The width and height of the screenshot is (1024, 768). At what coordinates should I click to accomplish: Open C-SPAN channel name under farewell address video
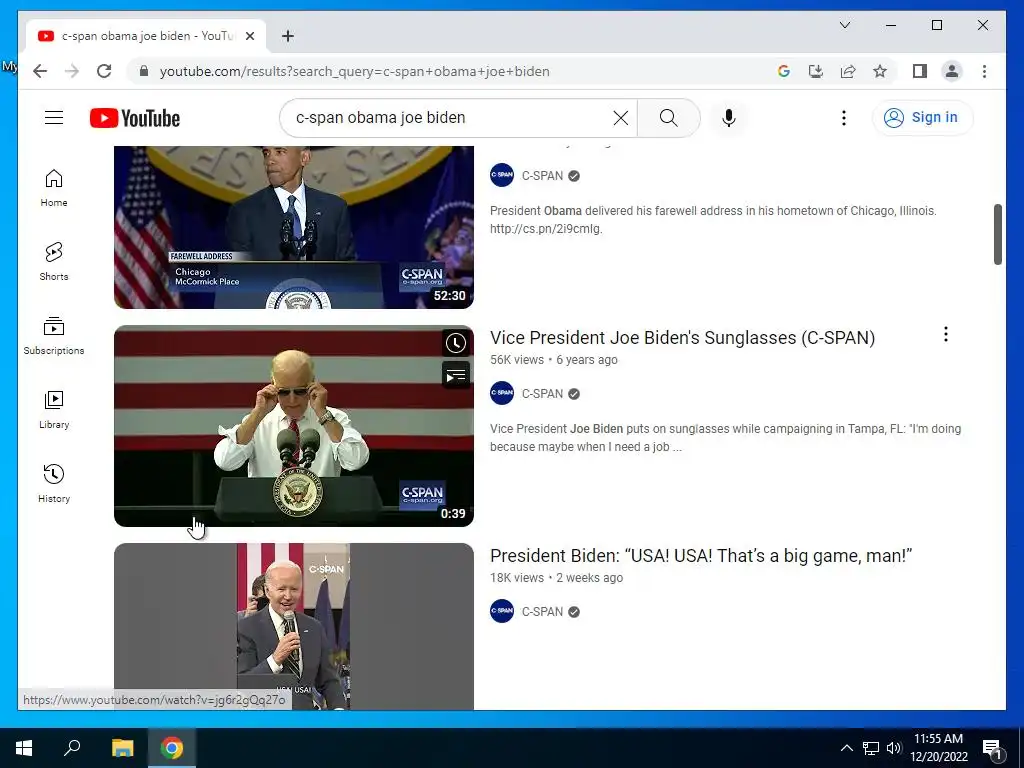[x=542, y=176]
